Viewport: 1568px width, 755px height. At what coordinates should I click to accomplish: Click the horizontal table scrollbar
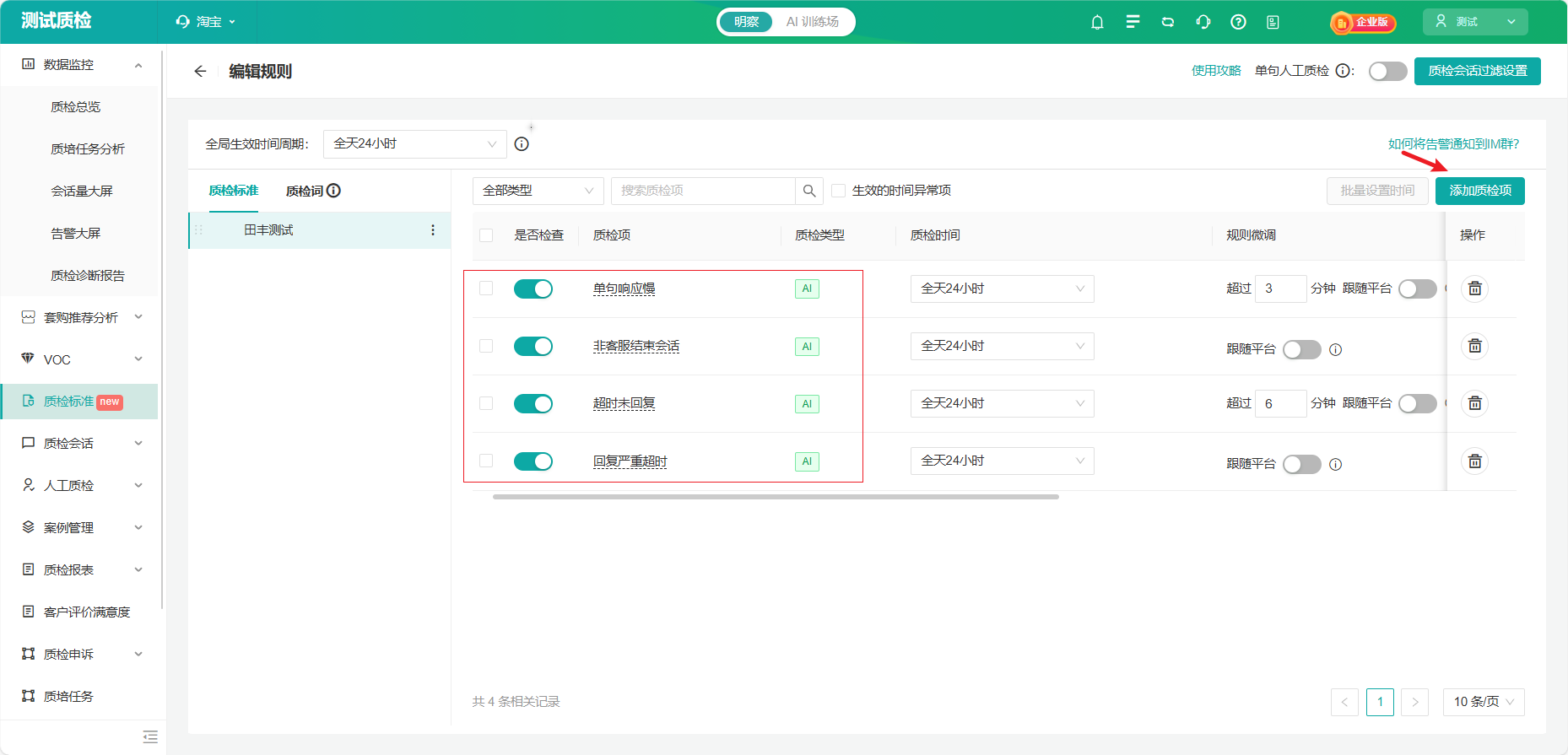776,497
